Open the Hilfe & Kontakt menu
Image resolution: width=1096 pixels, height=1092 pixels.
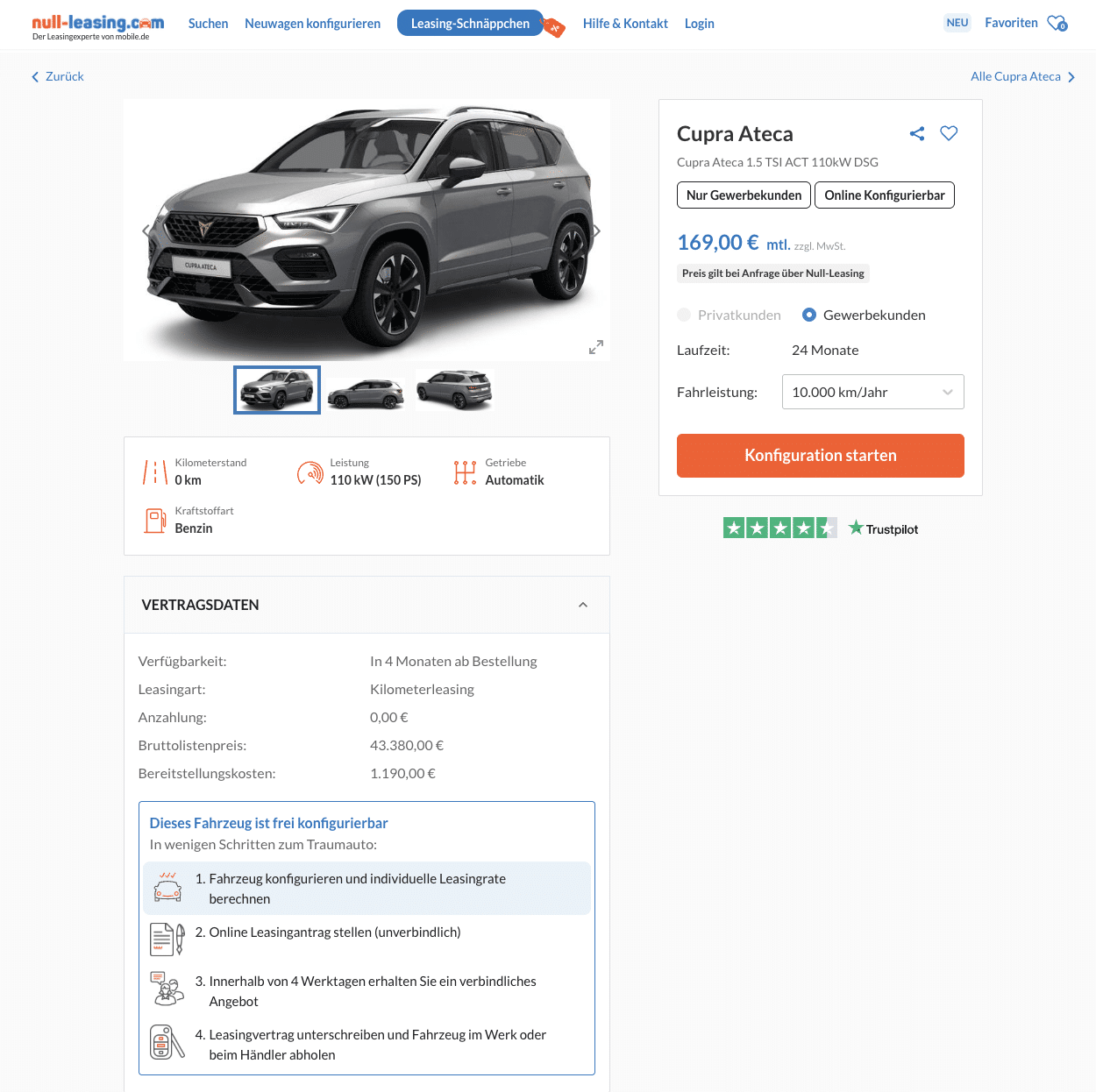[625, 24]
